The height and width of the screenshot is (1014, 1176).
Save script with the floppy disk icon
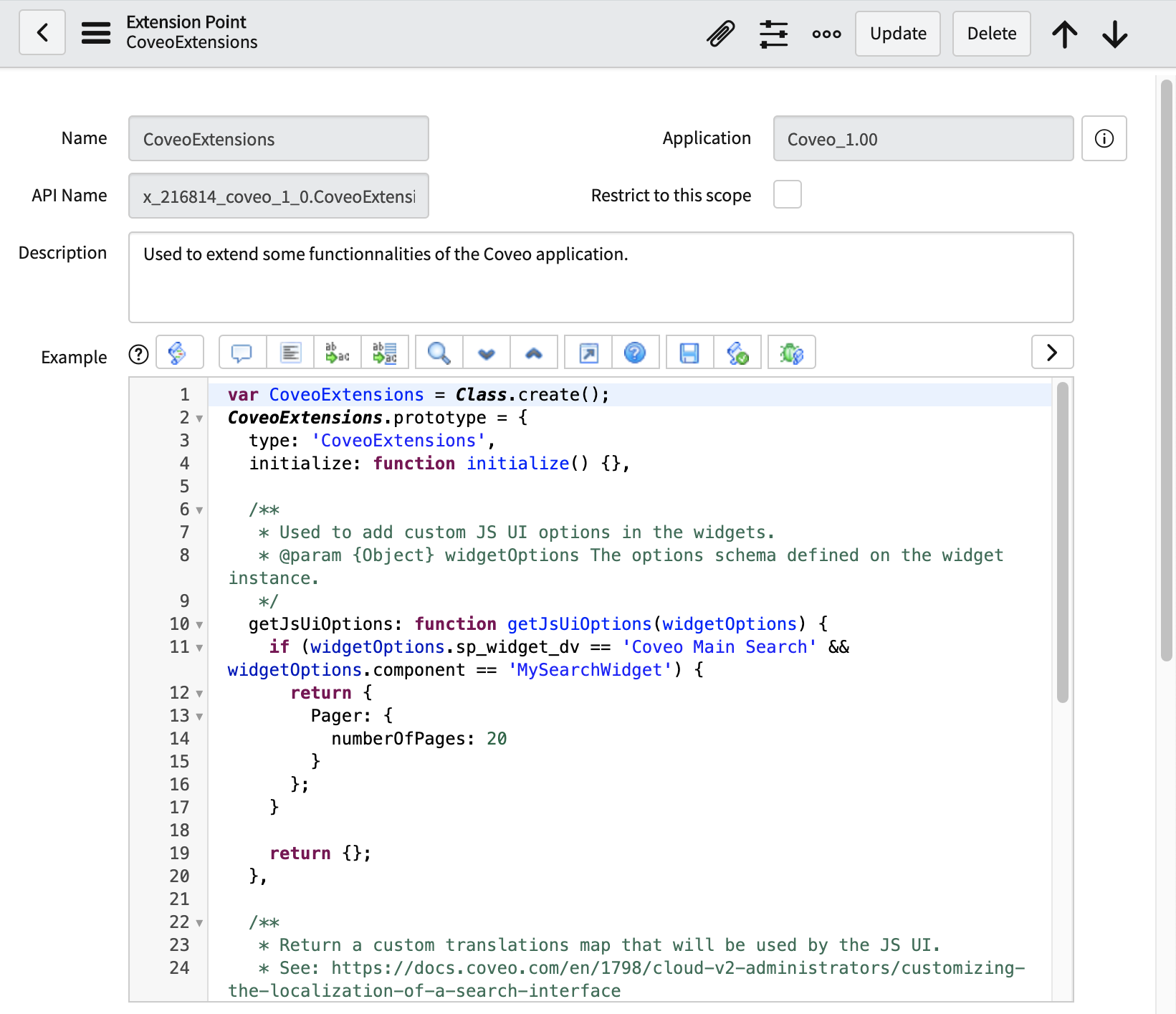point(690,353)
